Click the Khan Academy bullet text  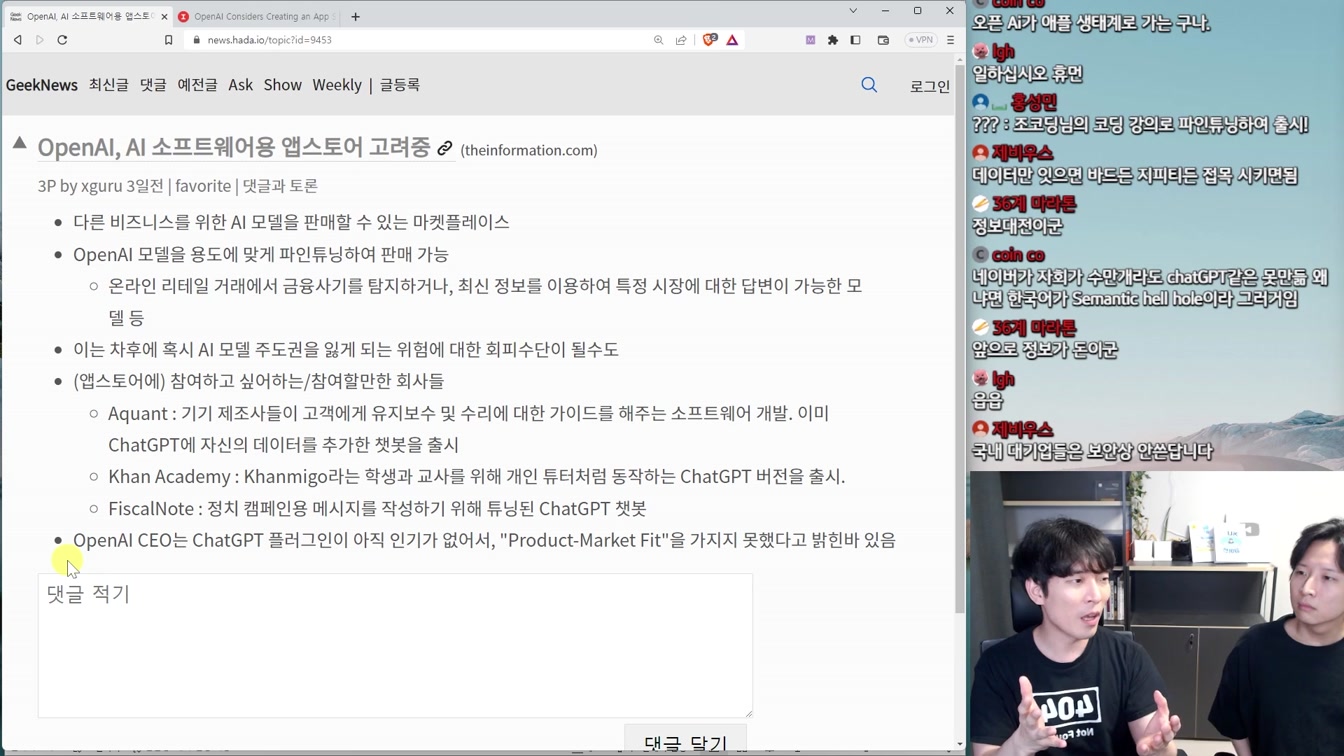pyautogui.click(x=477, y=476)
